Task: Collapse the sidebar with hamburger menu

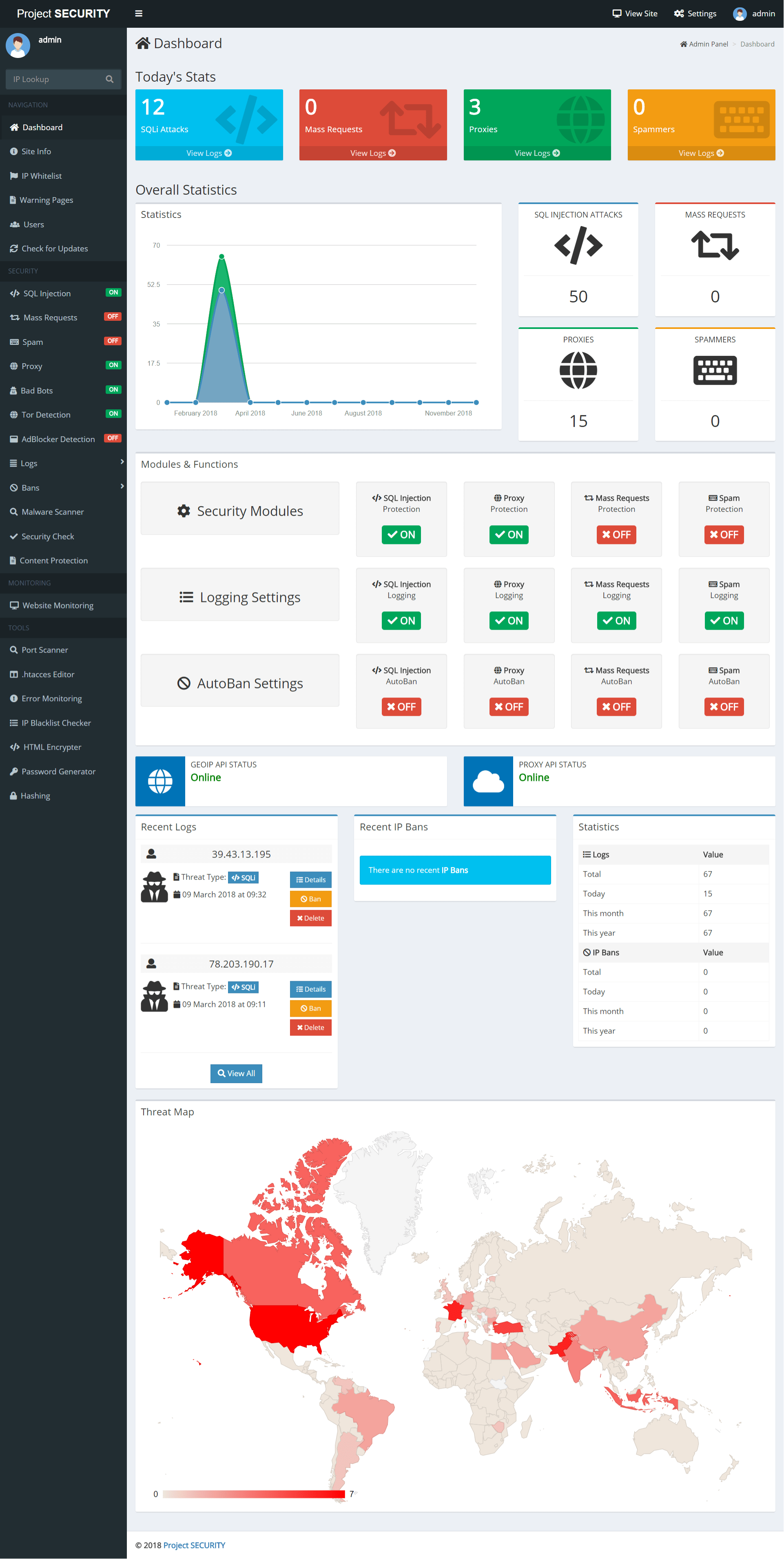Action: point(139,13)
